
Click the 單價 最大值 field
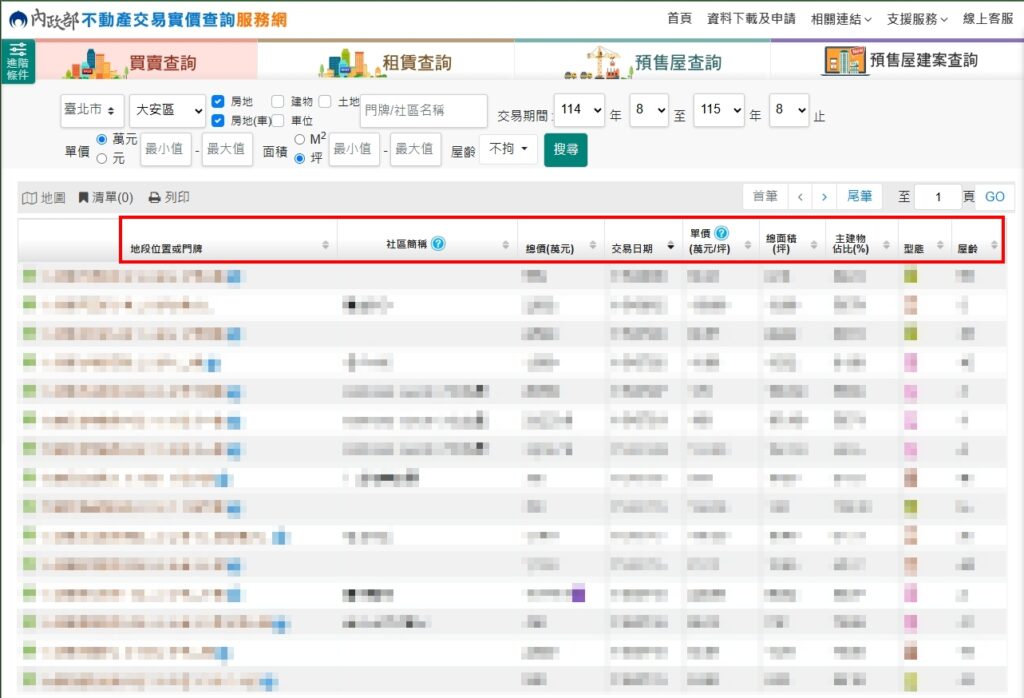click(227, 149)
